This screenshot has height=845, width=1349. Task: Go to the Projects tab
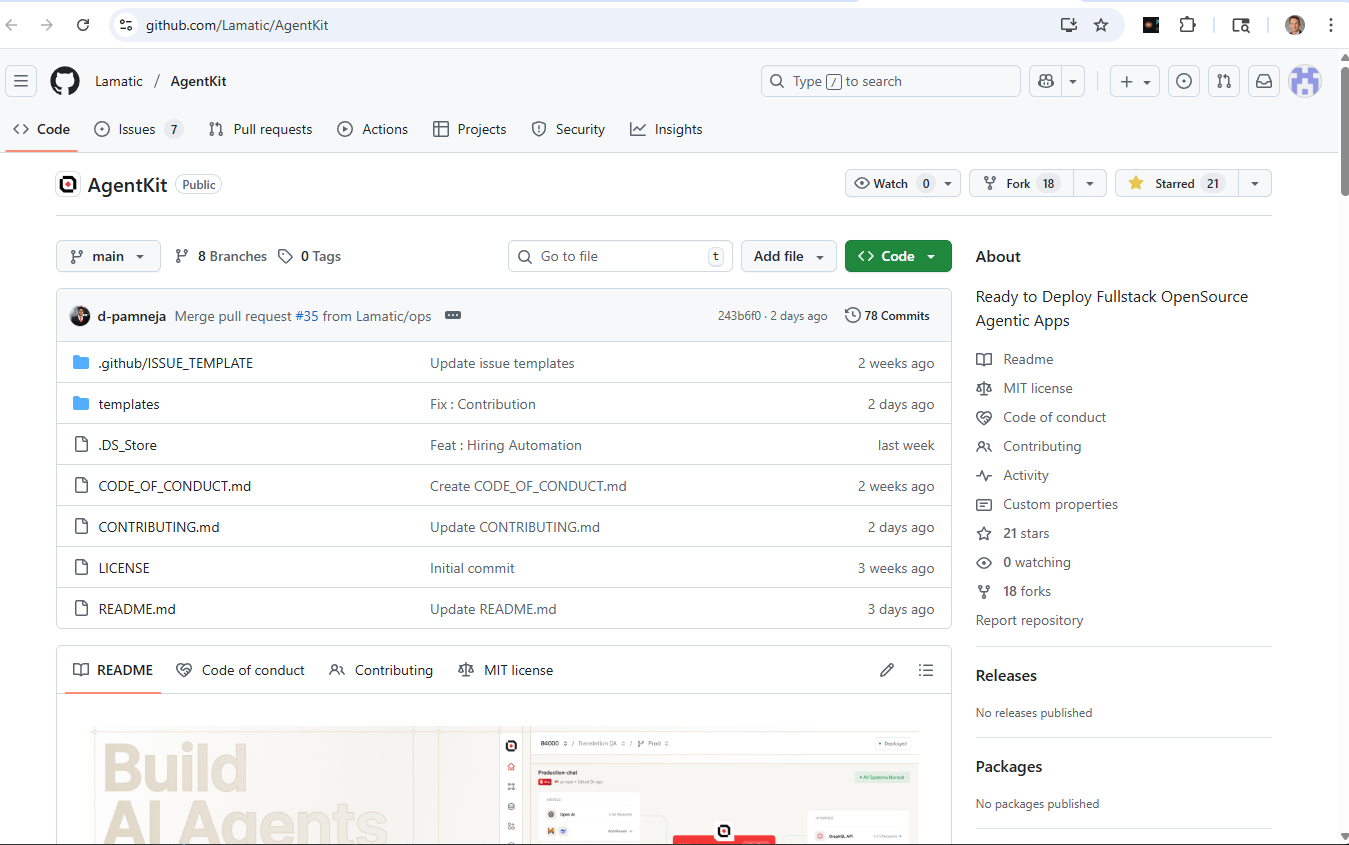469,129
